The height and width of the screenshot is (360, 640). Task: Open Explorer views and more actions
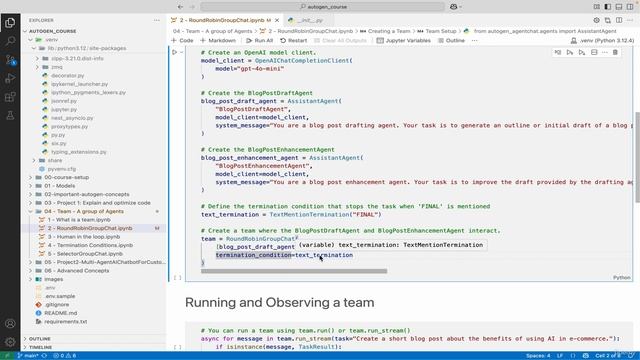pyautogui.click(x=157, y=20)
